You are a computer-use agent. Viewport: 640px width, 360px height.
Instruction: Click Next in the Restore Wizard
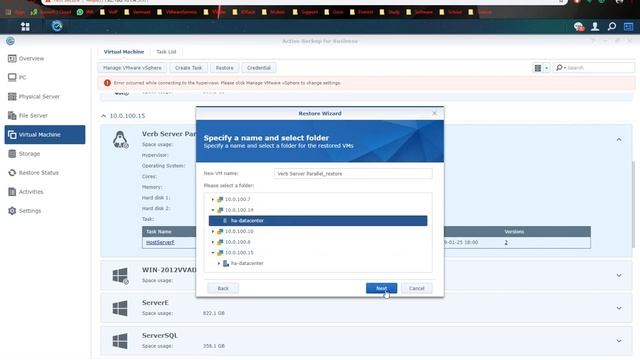[x=381, y=288]
